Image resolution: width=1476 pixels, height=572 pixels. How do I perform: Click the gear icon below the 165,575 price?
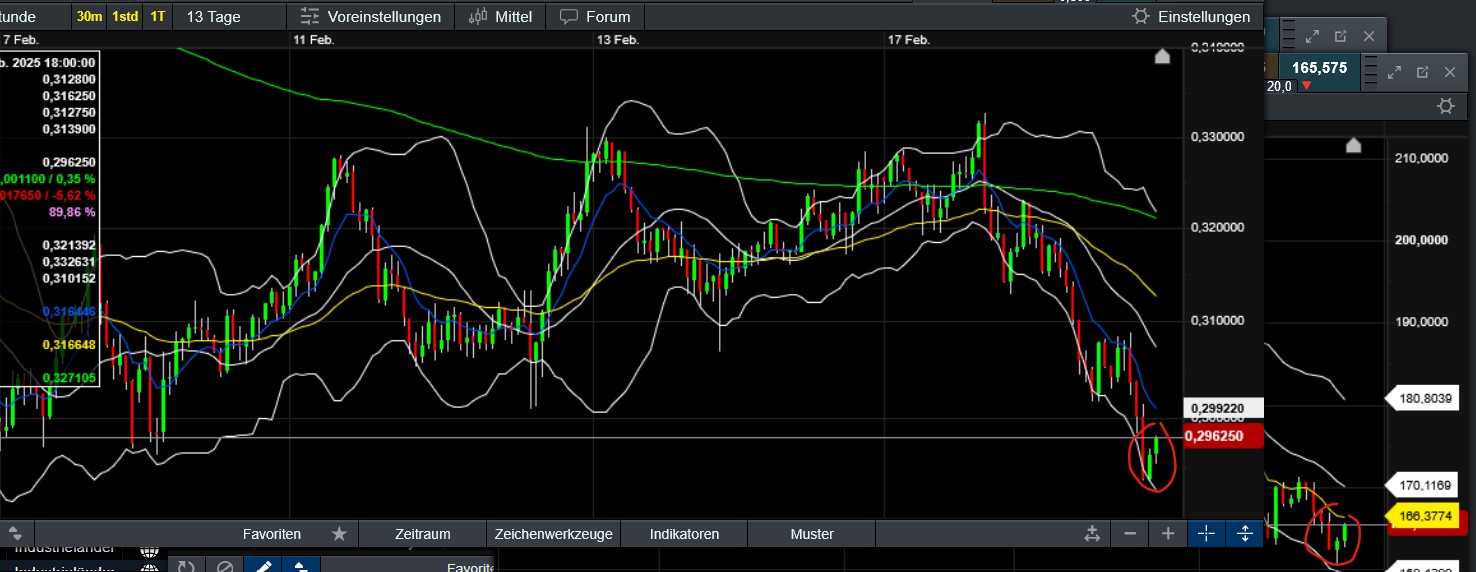click(x=1445, y=106)
